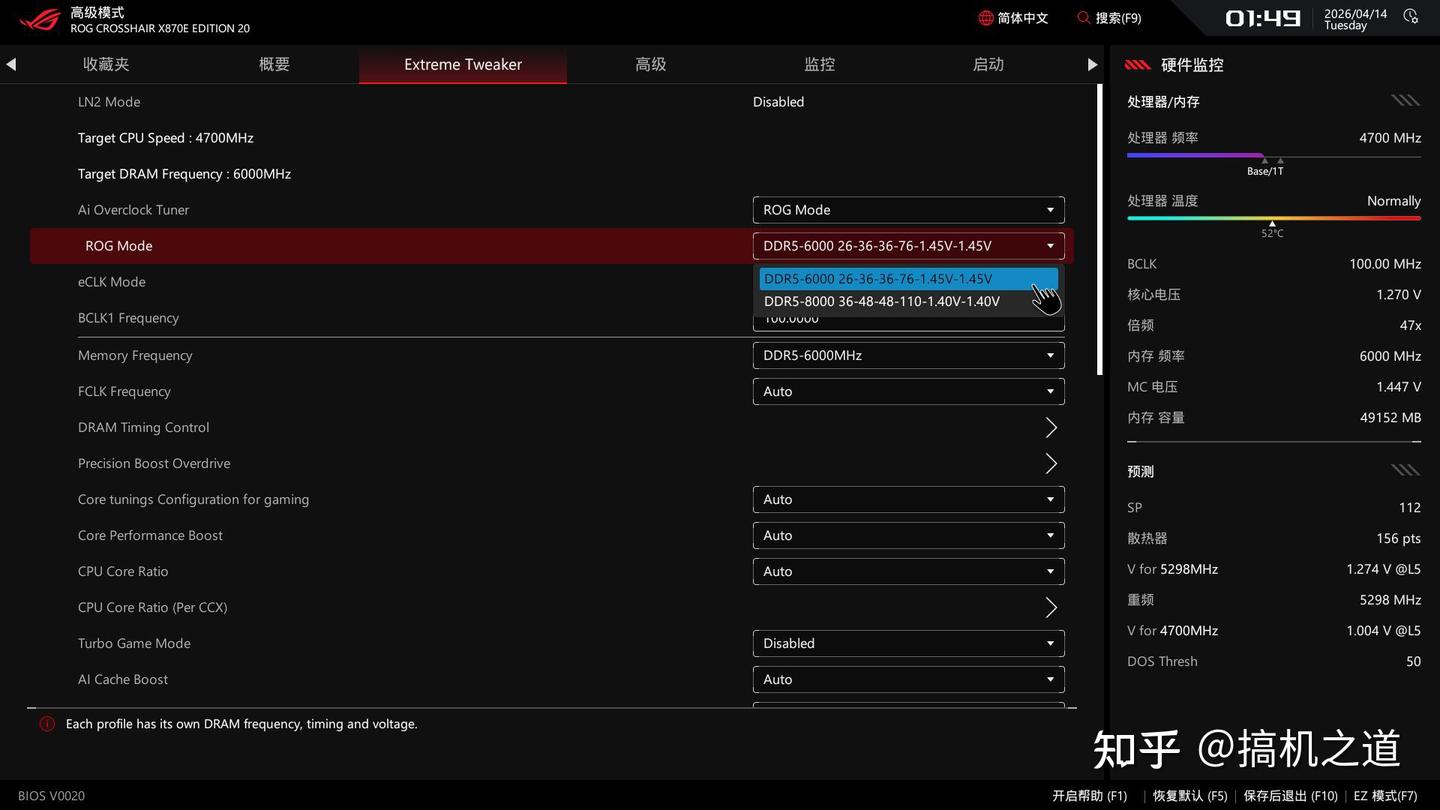Click the MC 电压 1.447 V reading

(x=1274, y=387)
